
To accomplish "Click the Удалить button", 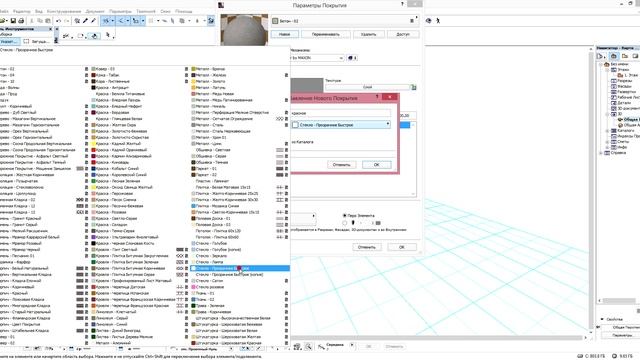I will coord(369,34).
